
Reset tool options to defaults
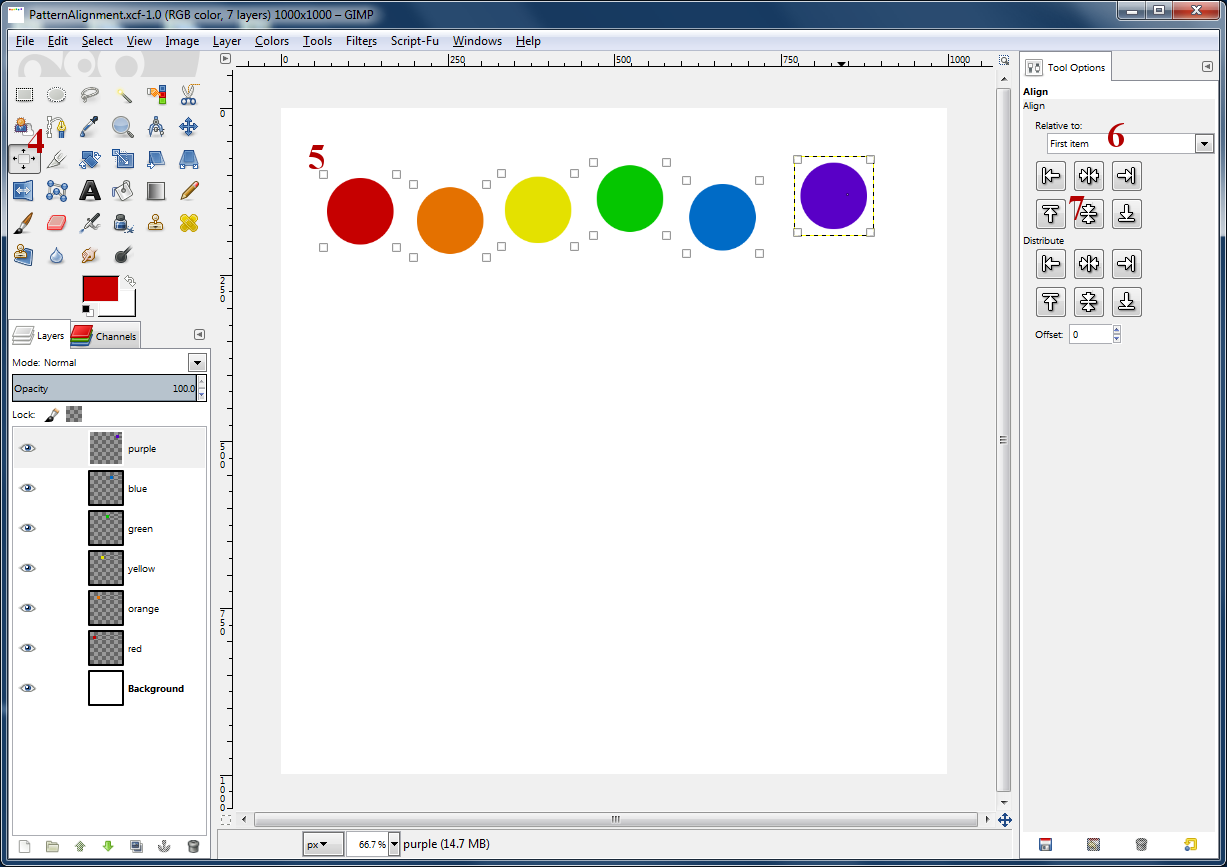1190,845
